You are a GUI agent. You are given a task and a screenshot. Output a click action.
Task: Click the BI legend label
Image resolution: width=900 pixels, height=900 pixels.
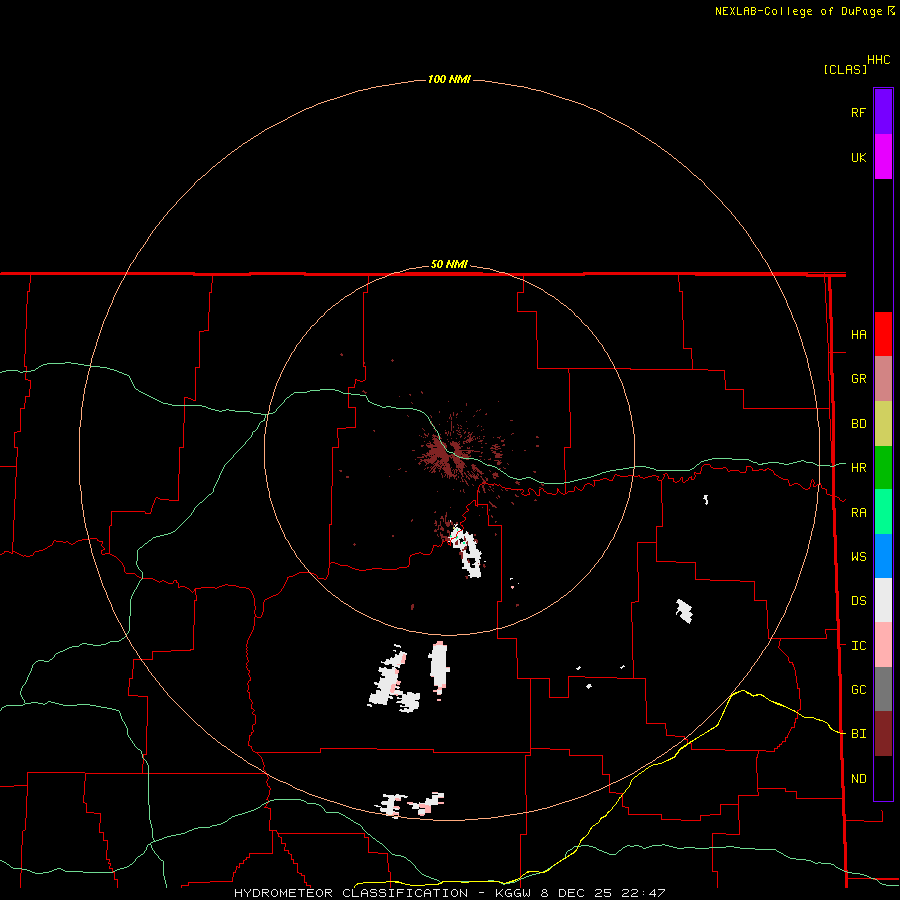coord(858,734)
